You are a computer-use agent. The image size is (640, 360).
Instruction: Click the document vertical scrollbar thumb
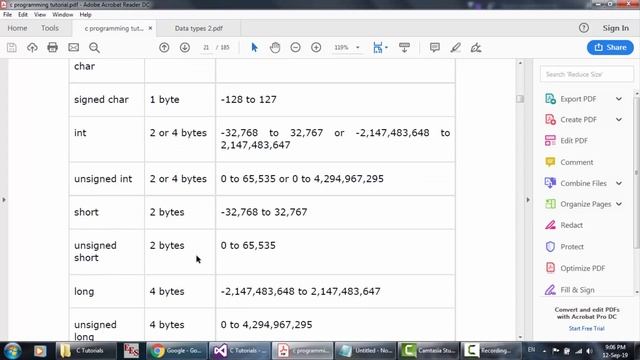click(x=520, y=99)
